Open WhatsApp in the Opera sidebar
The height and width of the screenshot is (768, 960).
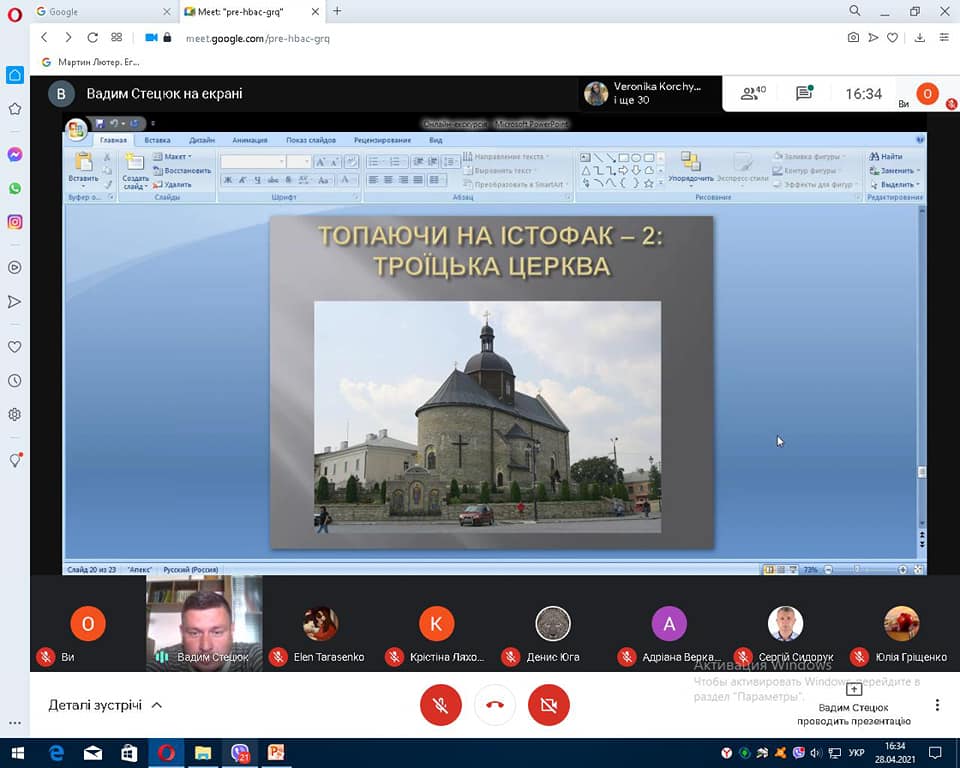pyautogui.click(x=15, y=188)
